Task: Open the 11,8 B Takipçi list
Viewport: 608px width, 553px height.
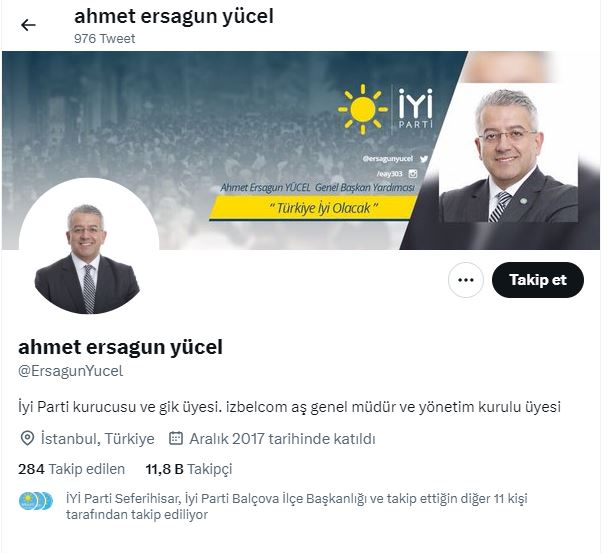Action: 188,469
